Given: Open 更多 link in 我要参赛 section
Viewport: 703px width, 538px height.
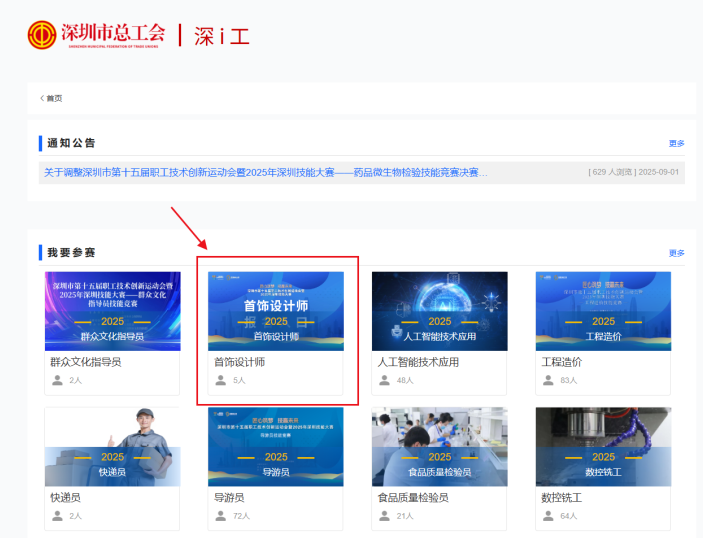Looking at the screenshot, I should [x=676, y=253].
